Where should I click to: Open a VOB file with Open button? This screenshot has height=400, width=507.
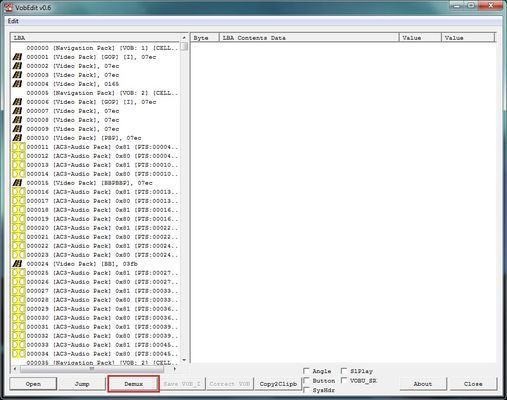pyautogui.click(x=33, y=384)
